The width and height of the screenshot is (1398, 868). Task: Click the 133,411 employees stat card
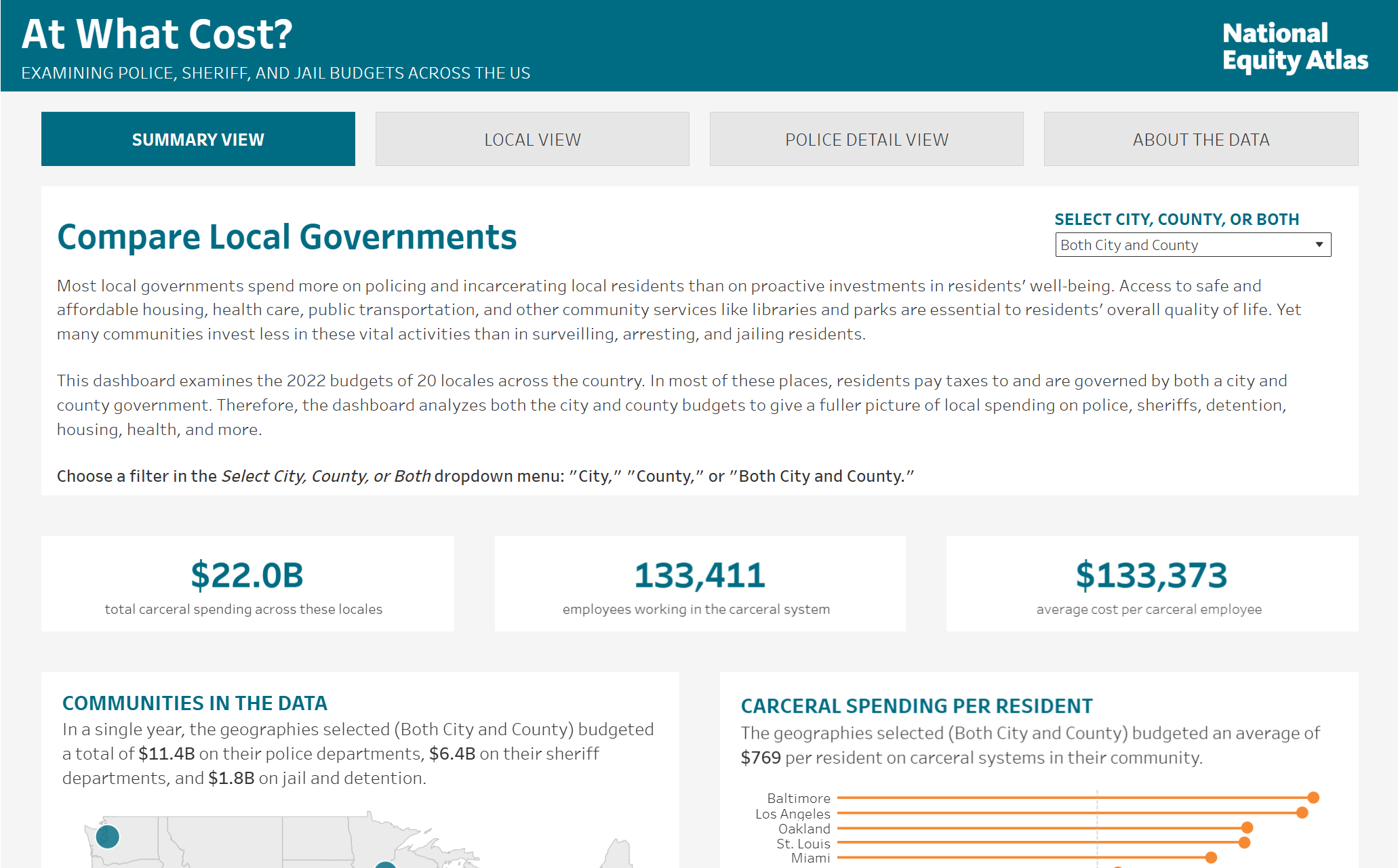pyautogui.click(x=700, y=584)
